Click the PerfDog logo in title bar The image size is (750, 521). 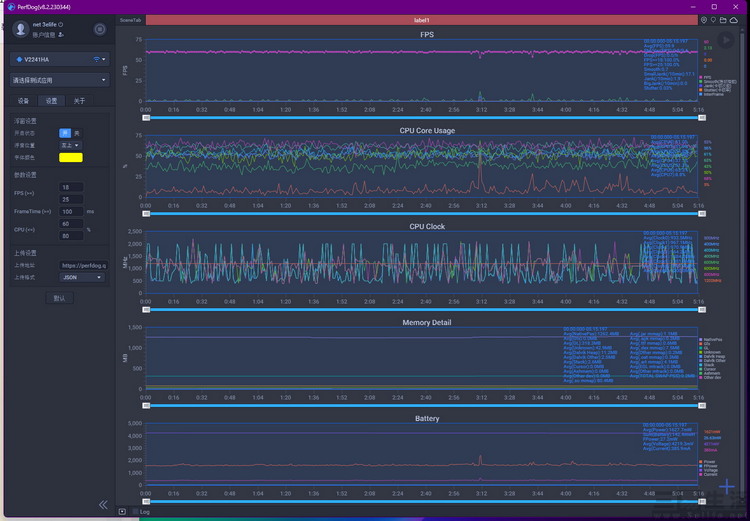[x=11, y=7]
